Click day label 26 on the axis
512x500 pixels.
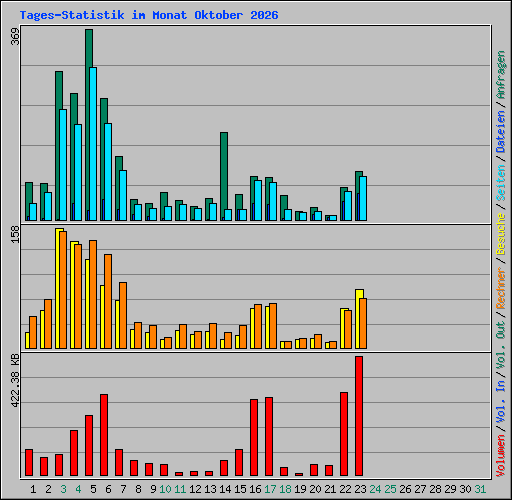click(405, 489)
